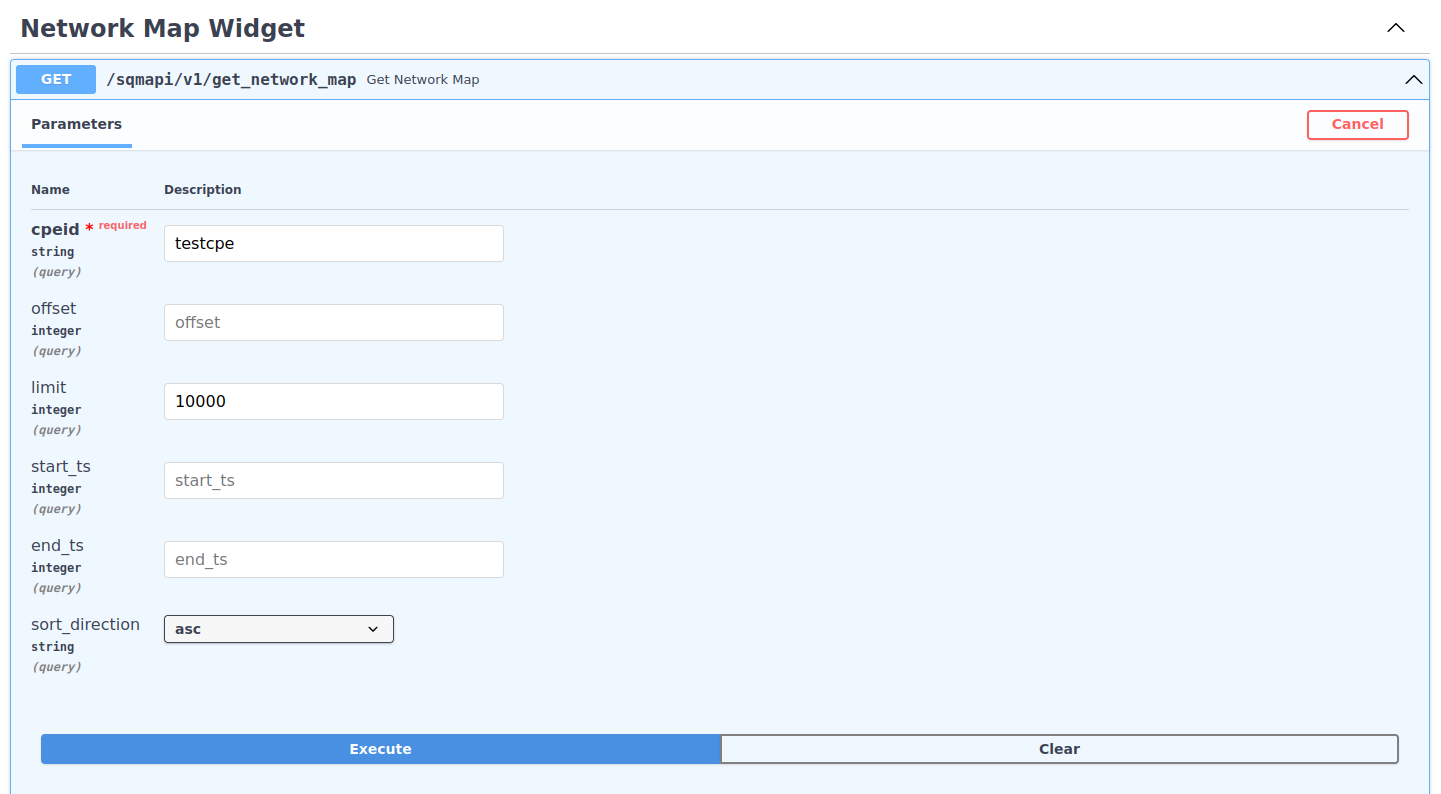Cancel the try-it-out mode

click(1357, 125)
